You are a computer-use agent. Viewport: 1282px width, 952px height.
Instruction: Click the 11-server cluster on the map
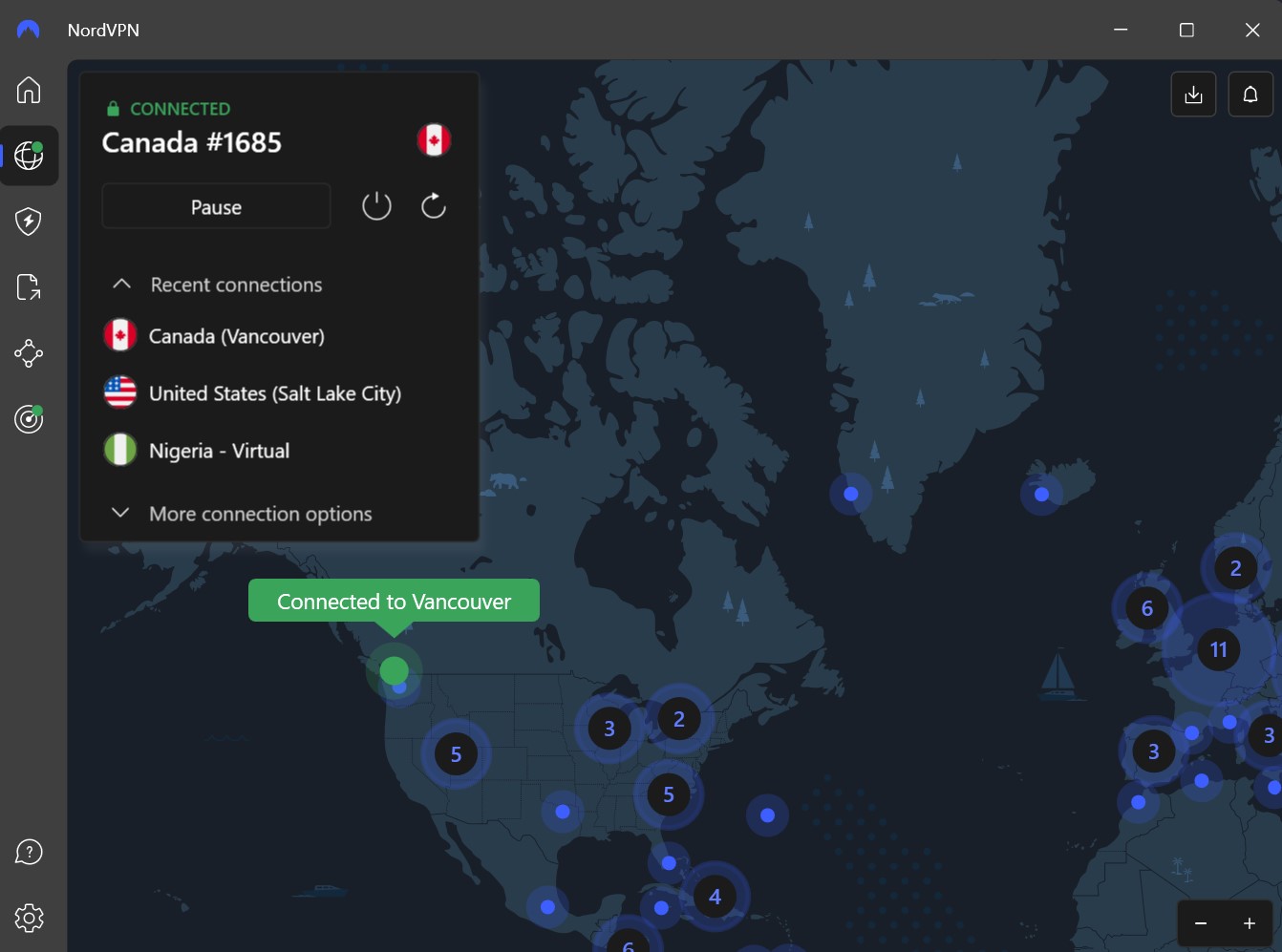click(x=1218, y=649)
